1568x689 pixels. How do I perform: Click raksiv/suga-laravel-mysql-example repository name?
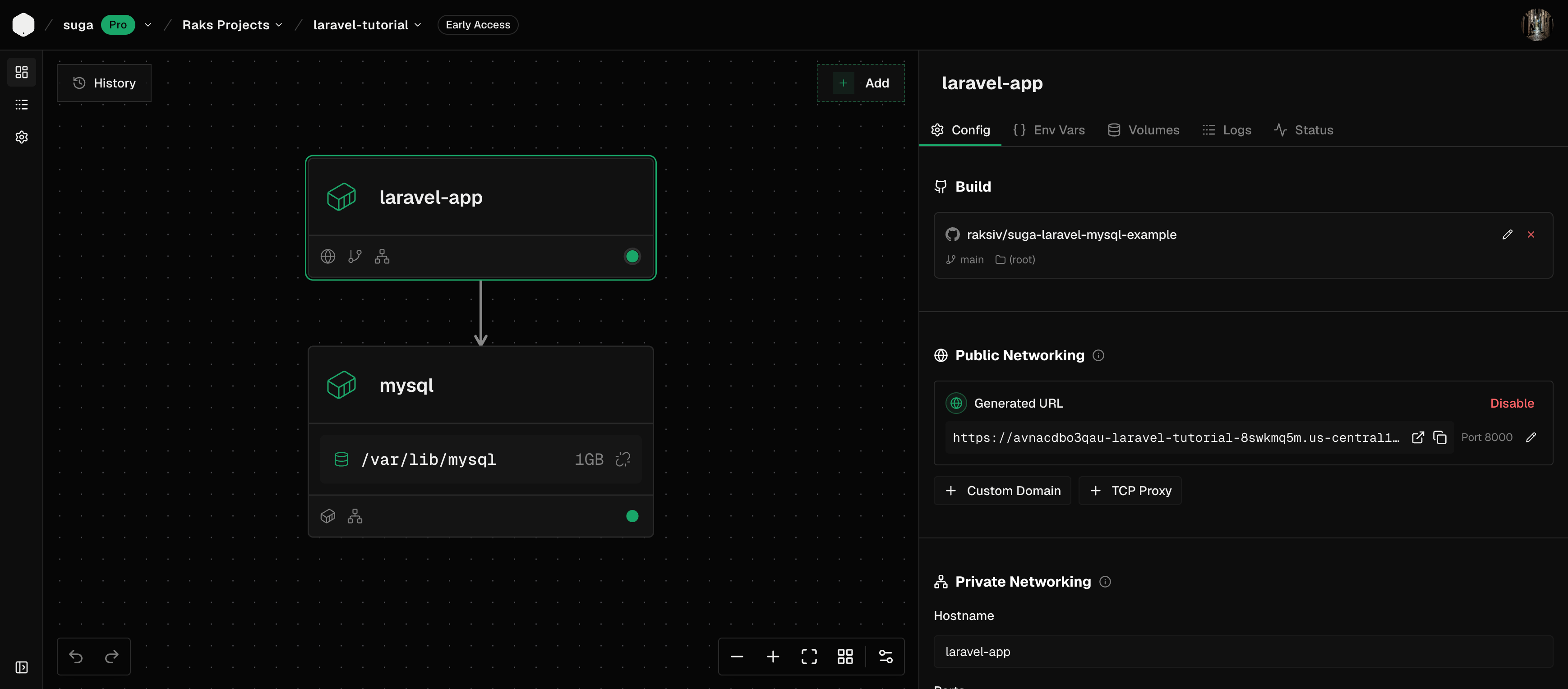(1071, 235)
